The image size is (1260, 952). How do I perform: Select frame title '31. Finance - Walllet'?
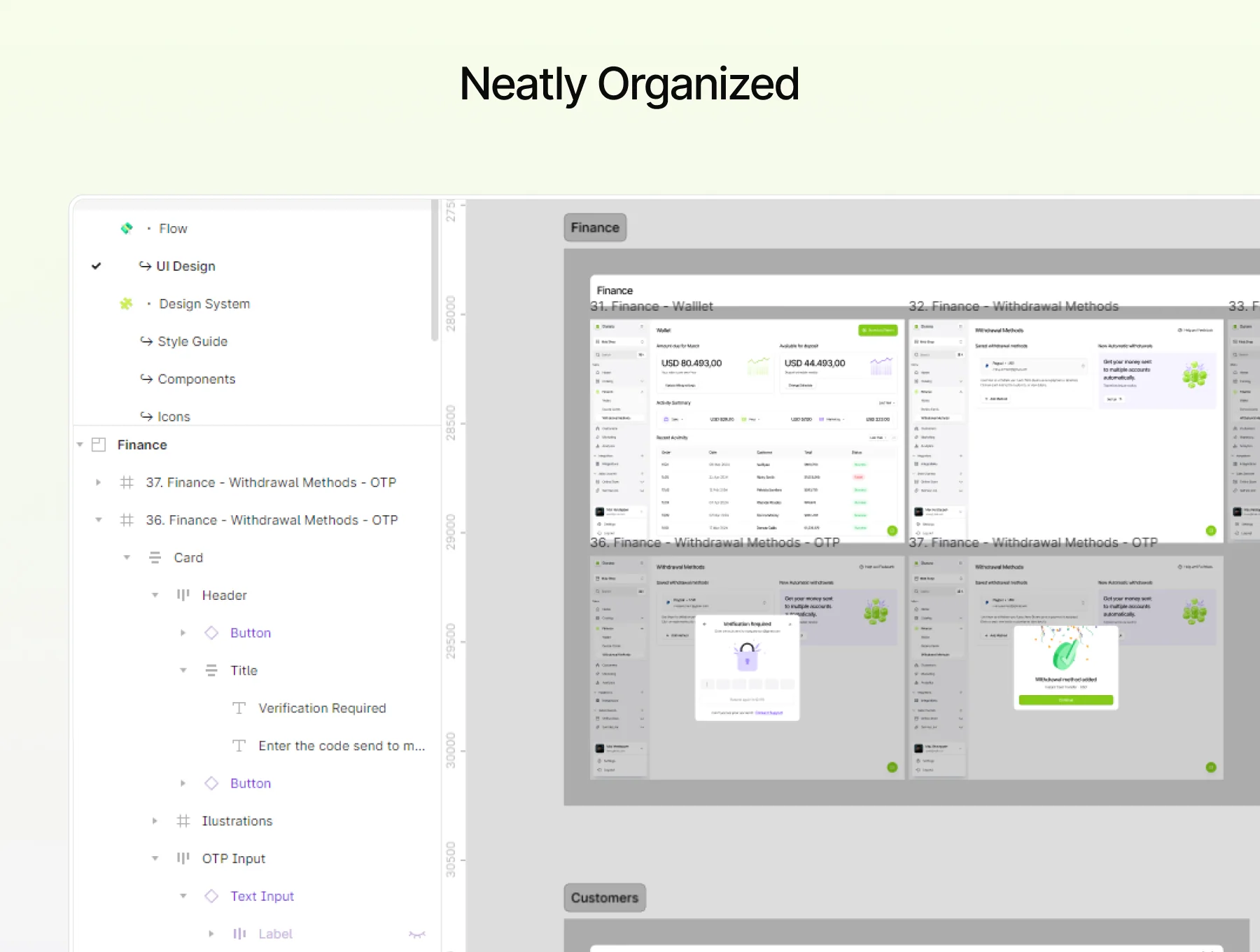point(652,306)
